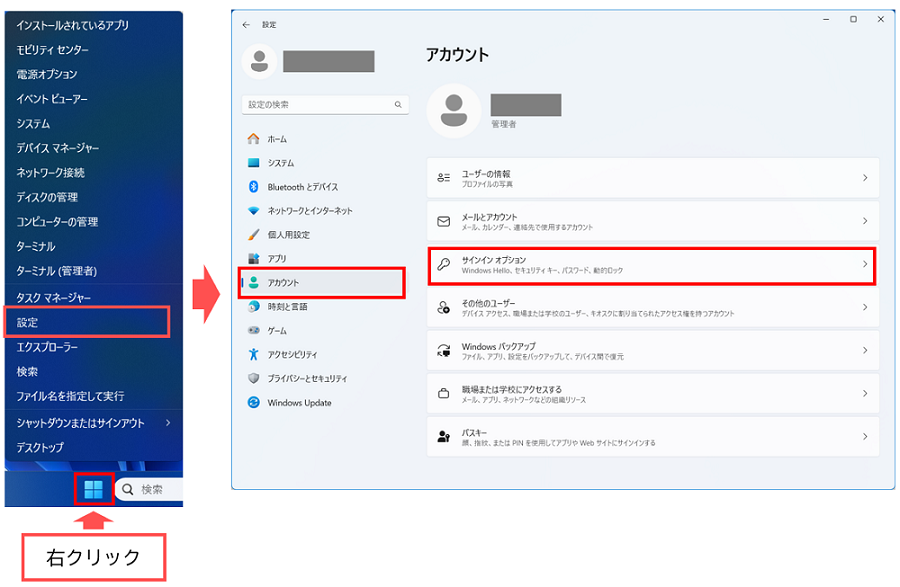
Task: Click the back arrow in Settings window
Action: click(246, 25)
